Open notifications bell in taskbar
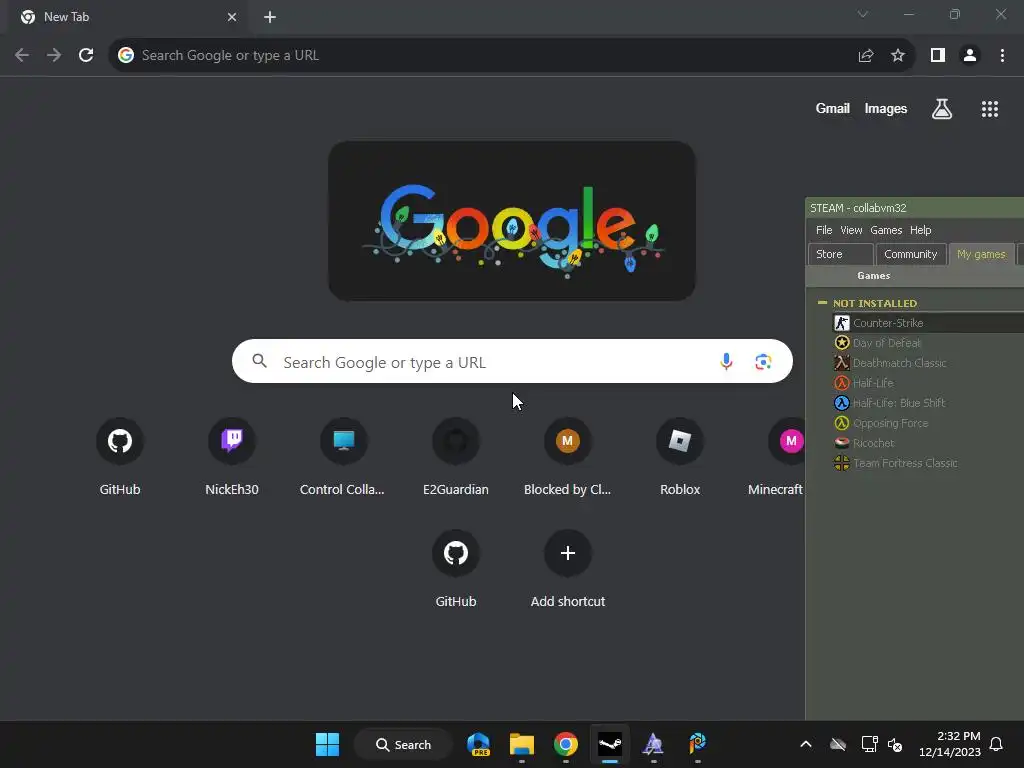 997,744
